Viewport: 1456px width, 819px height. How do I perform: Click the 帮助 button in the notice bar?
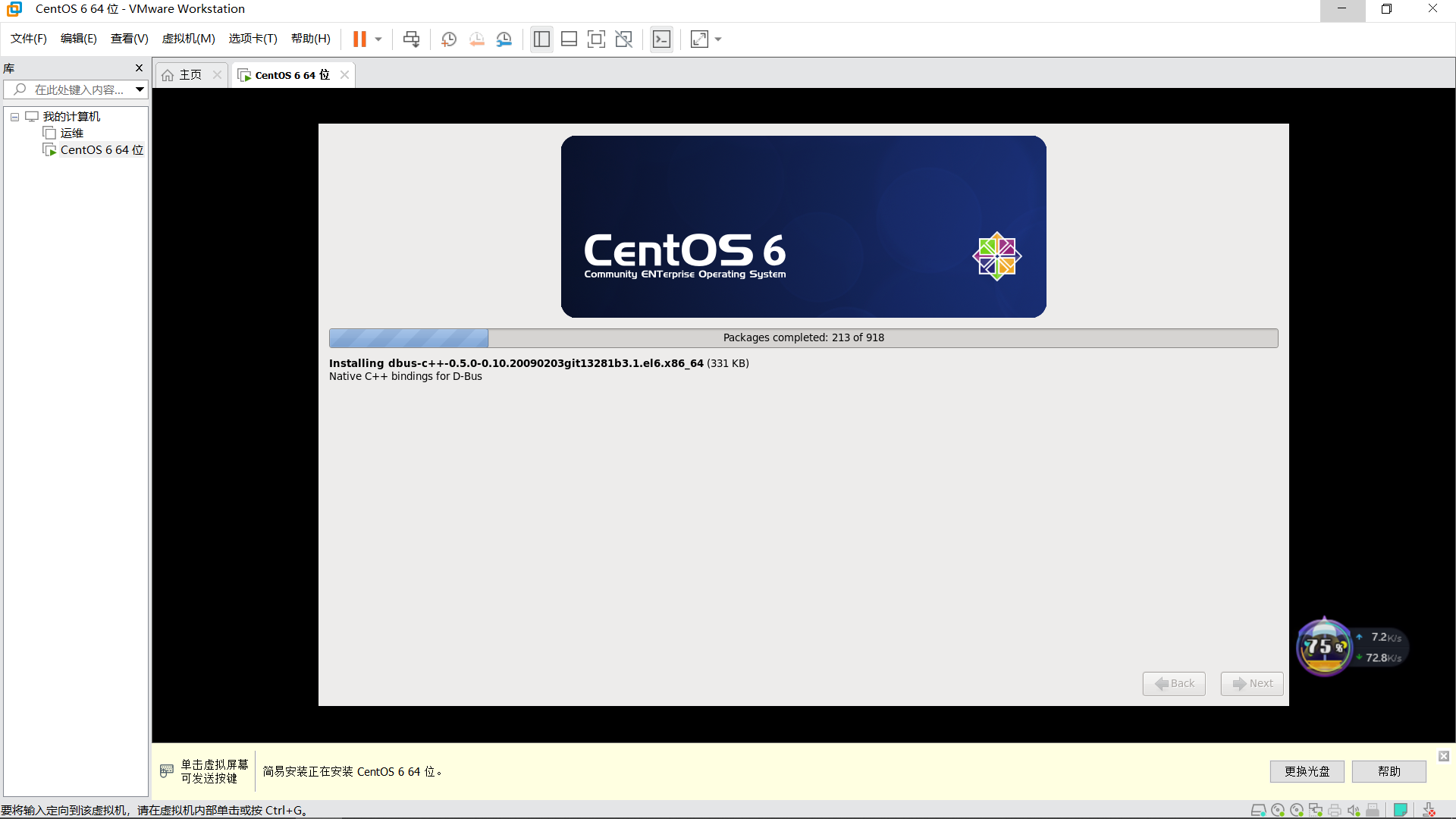point(1389,771)
